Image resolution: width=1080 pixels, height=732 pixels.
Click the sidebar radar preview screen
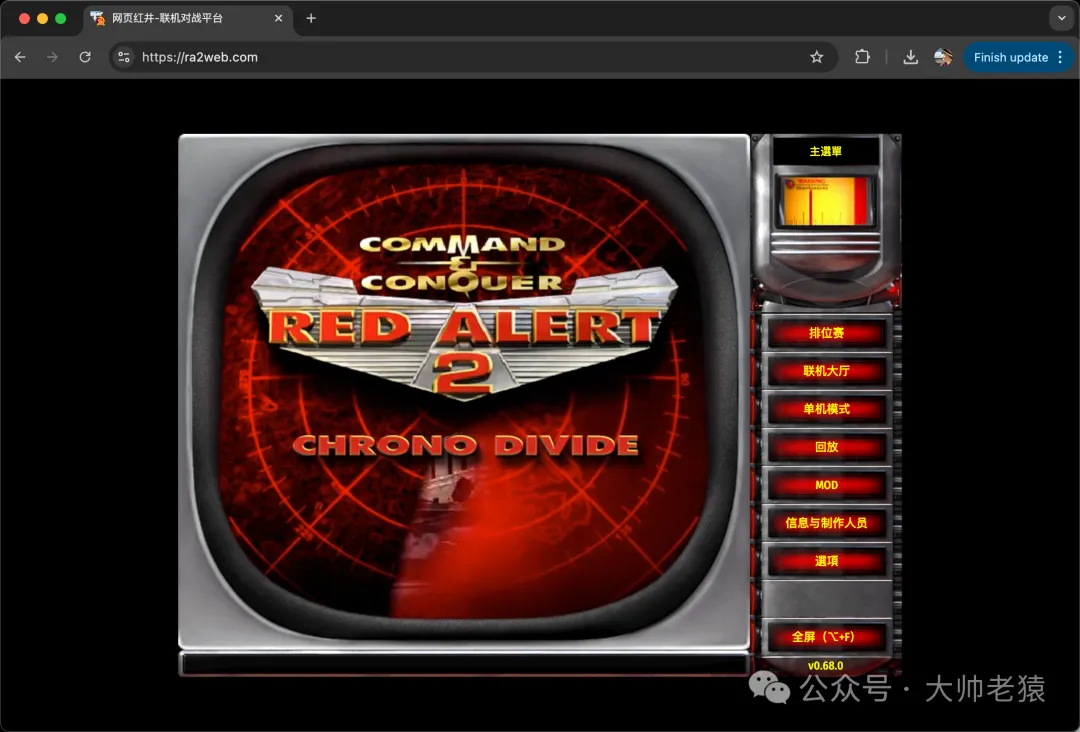[825, 201]
